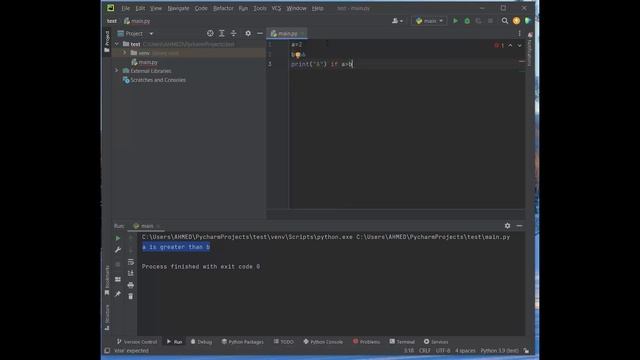Open the Services tool window
This screenshot has height=360, width=640.
point(436,342)
